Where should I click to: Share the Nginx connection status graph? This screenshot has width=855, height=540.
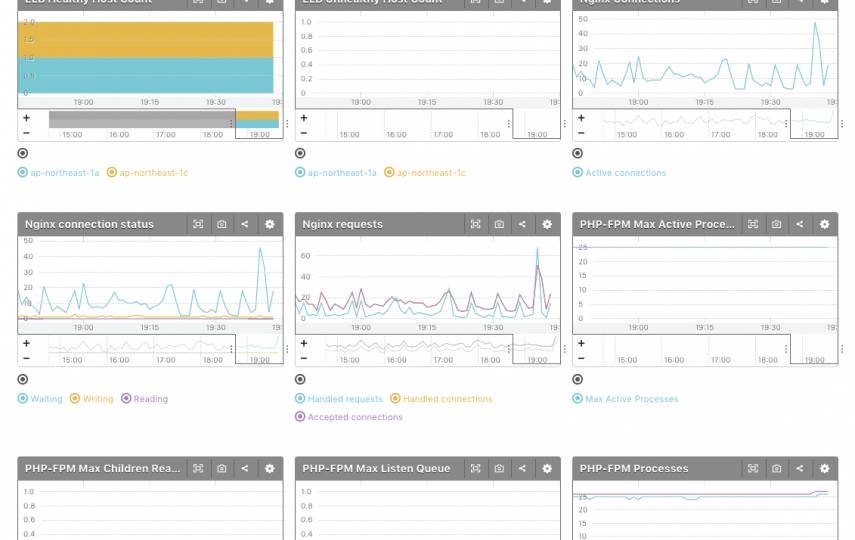pos(245,225)
